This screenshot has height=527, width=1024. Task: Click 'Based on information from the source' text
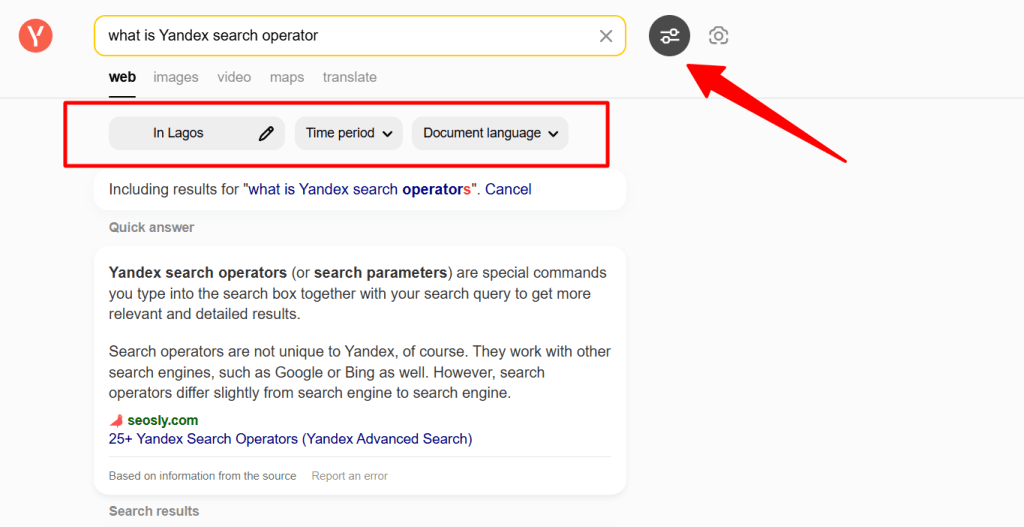pos(202,476)
